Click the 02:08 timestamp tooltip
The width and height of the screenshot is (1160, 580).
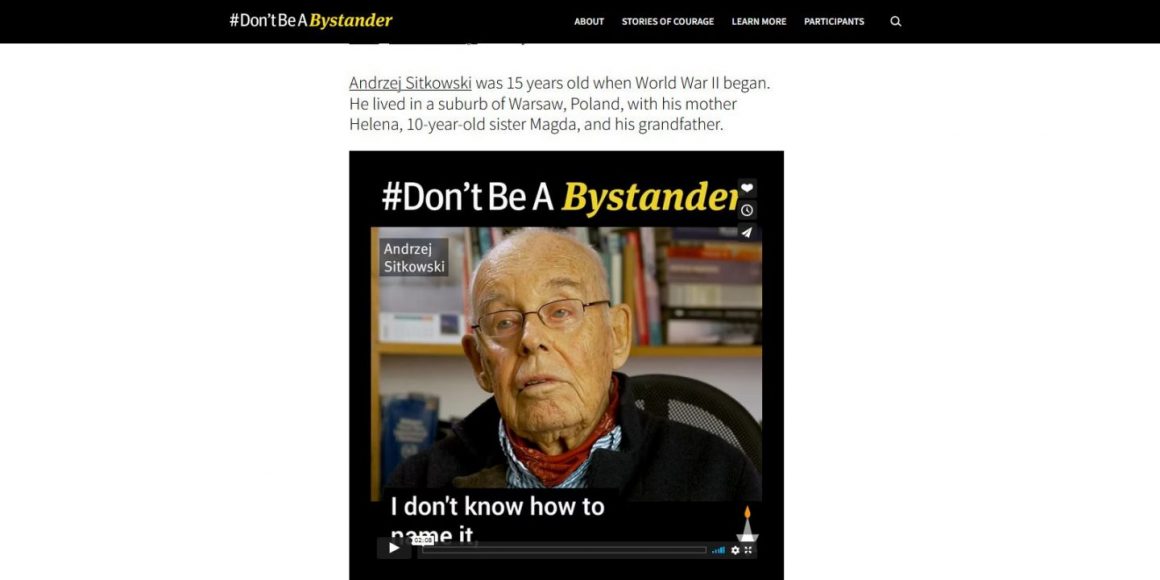click(x=423, y=541)
